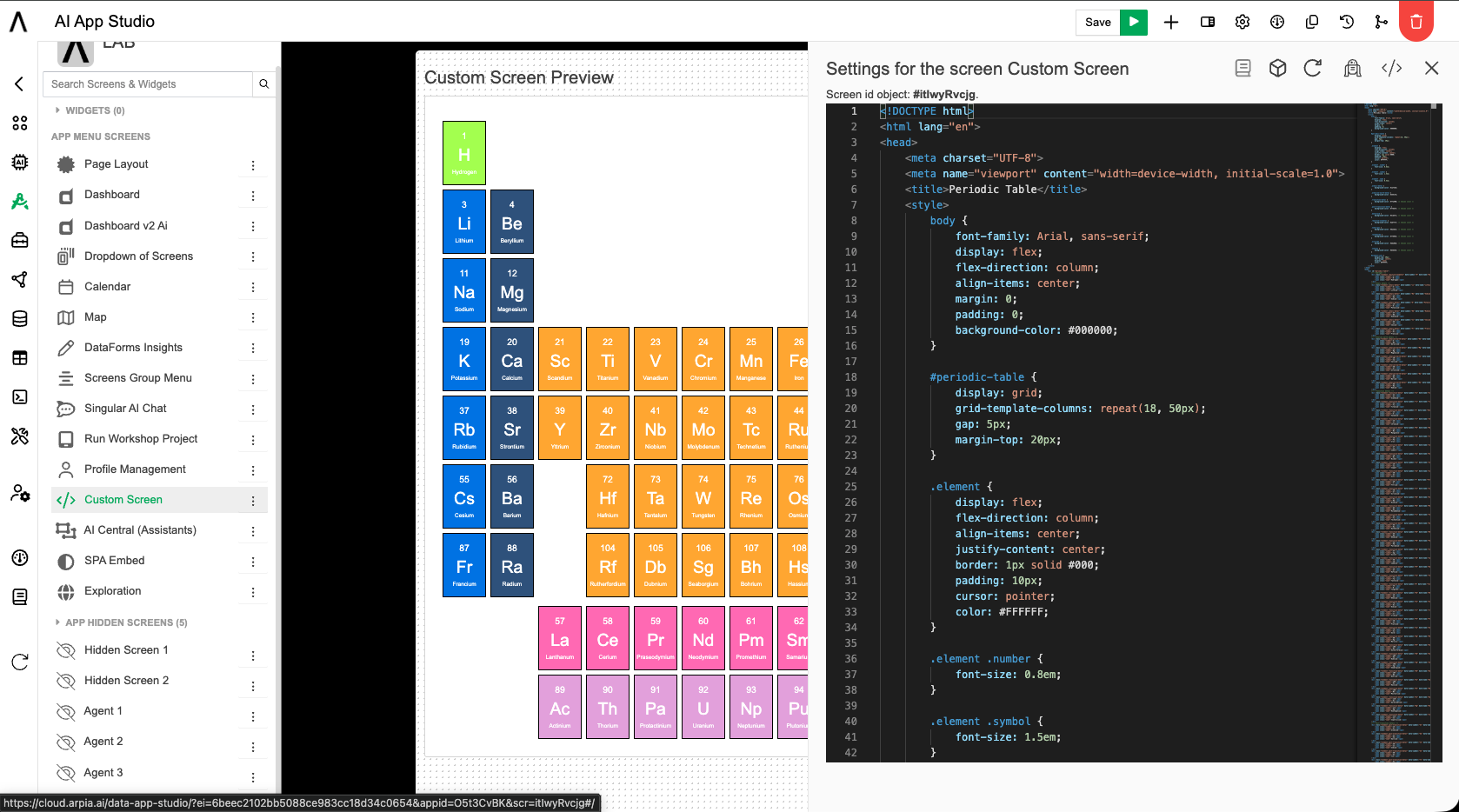Viewport: 1459px width, 812px height.
Task: Click the 3D cube icon in settings header
Action: pos(1277,68)
